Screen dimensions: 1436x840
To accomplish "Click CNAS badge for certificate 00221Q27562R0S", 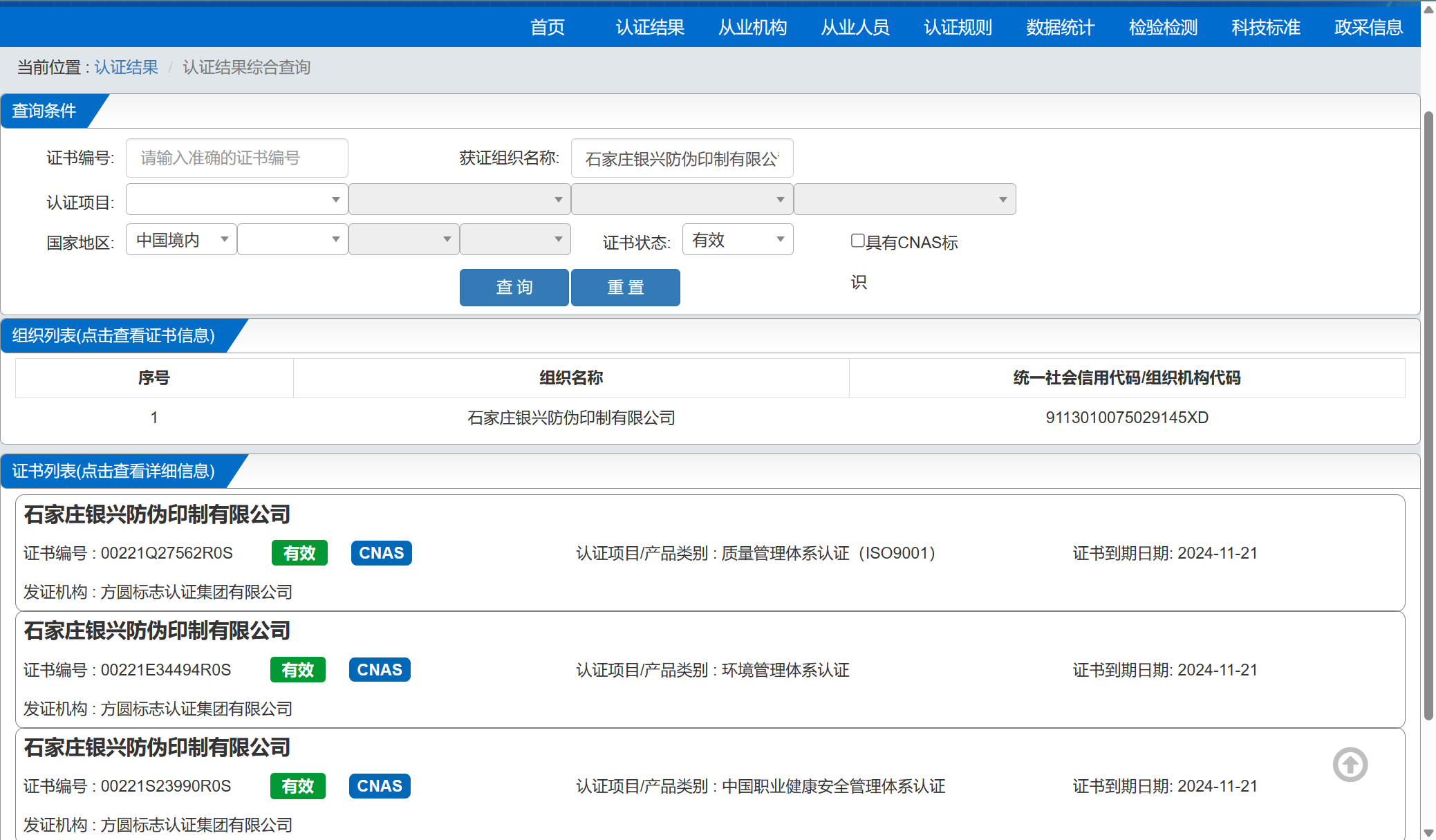I will click(382, 553).
